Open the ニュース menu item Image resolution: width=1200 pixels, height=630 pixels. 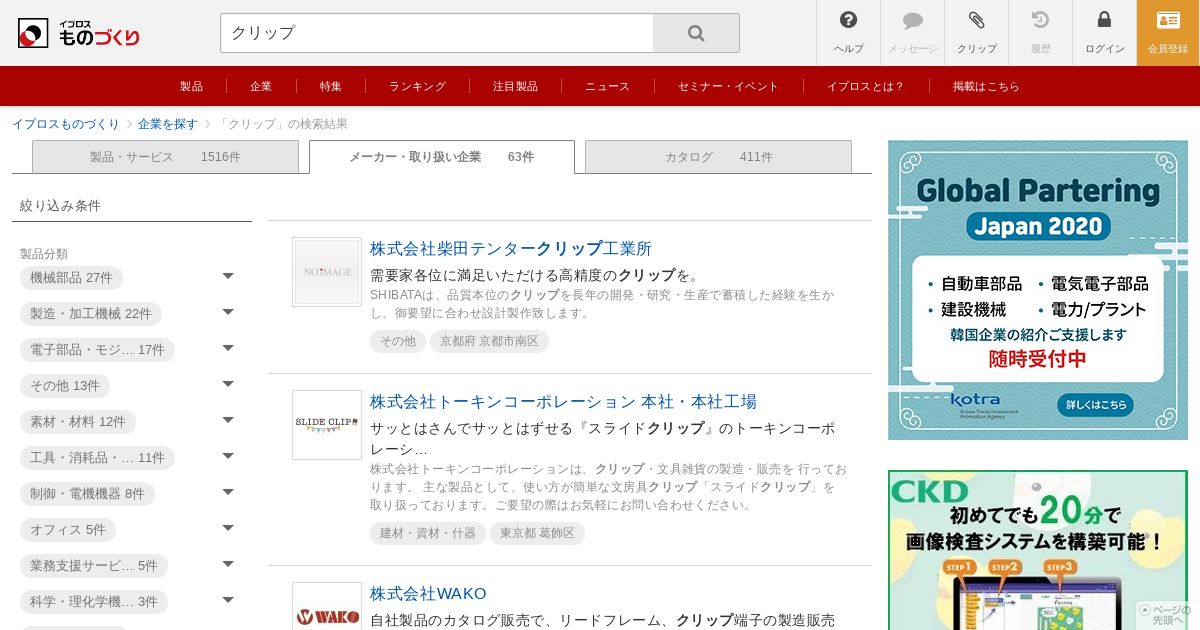point(607,86)
